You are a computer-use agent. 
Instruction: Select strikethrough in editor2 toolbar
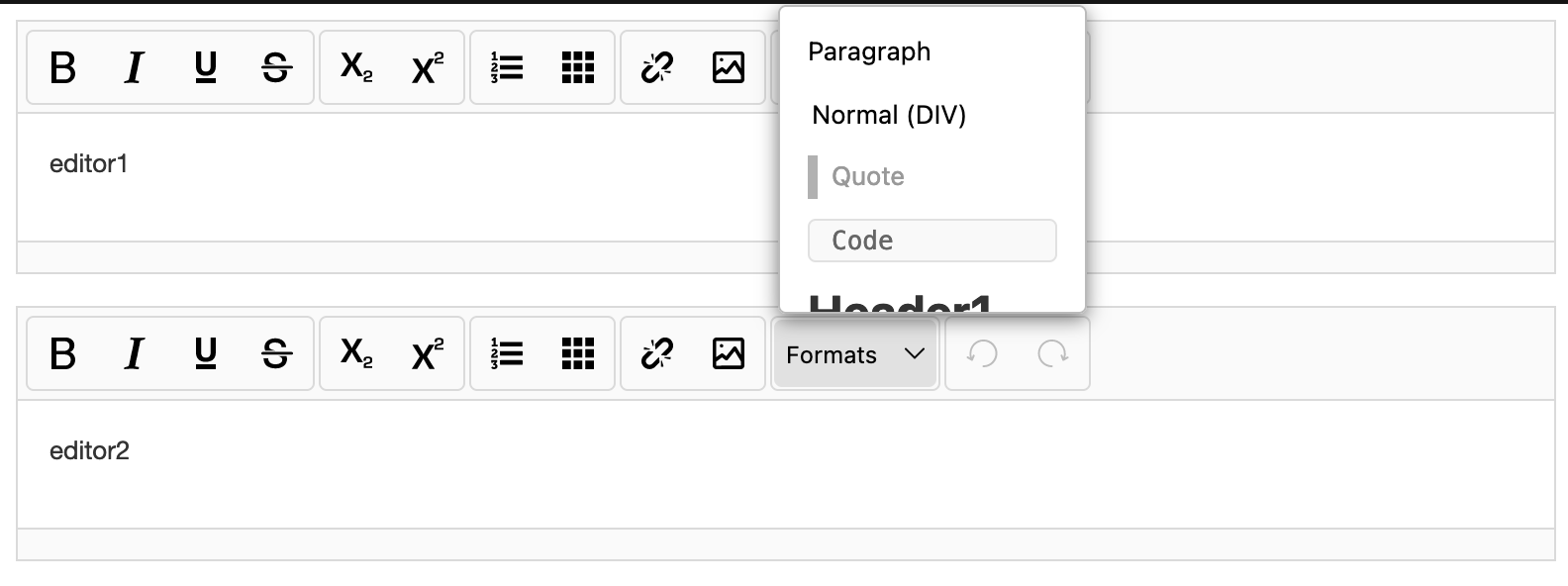point(276,353)
